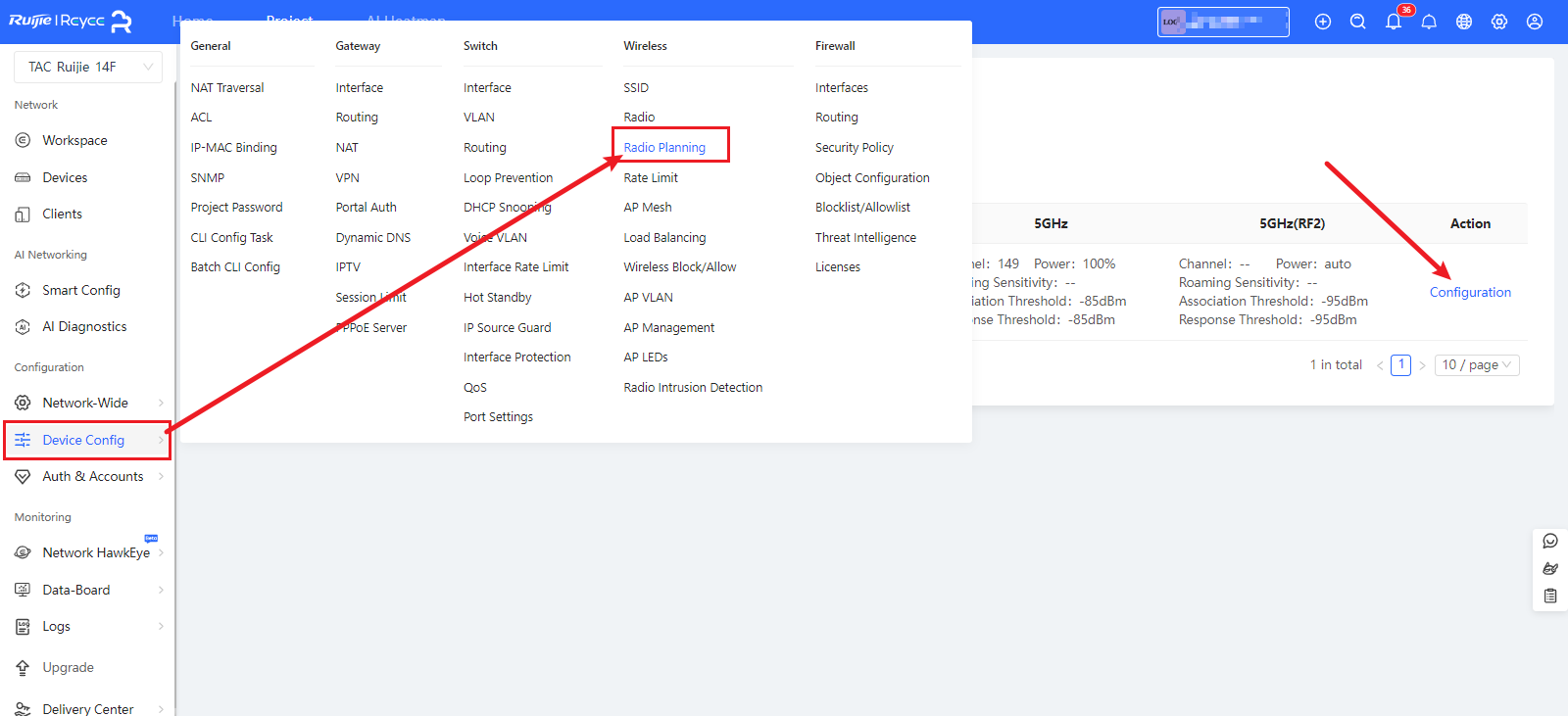Open IP Source Guard under Switch

(x=507, y=327)
